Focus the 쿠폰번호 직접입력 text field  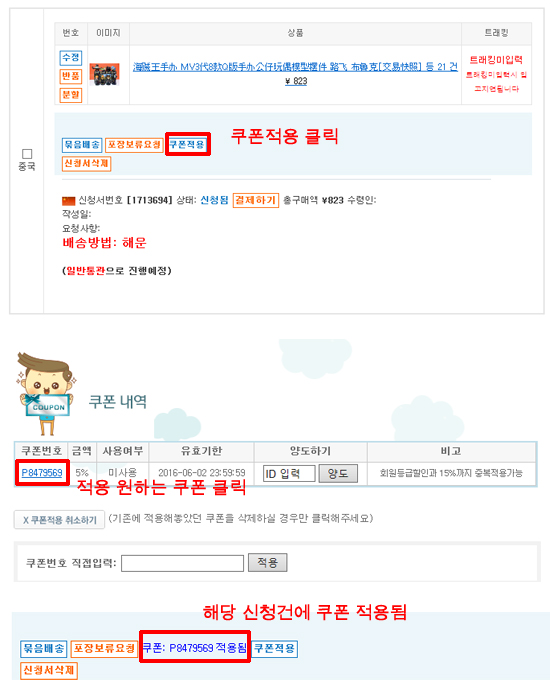[183, 563]
